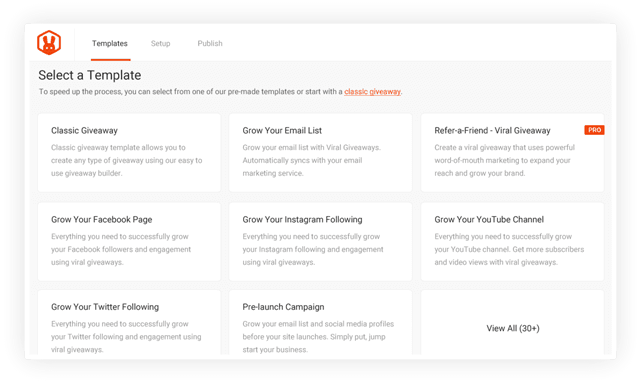The image size is (641, 383).
Task: Choose Grow Your Instagram Following template
Action: (320, 242)
